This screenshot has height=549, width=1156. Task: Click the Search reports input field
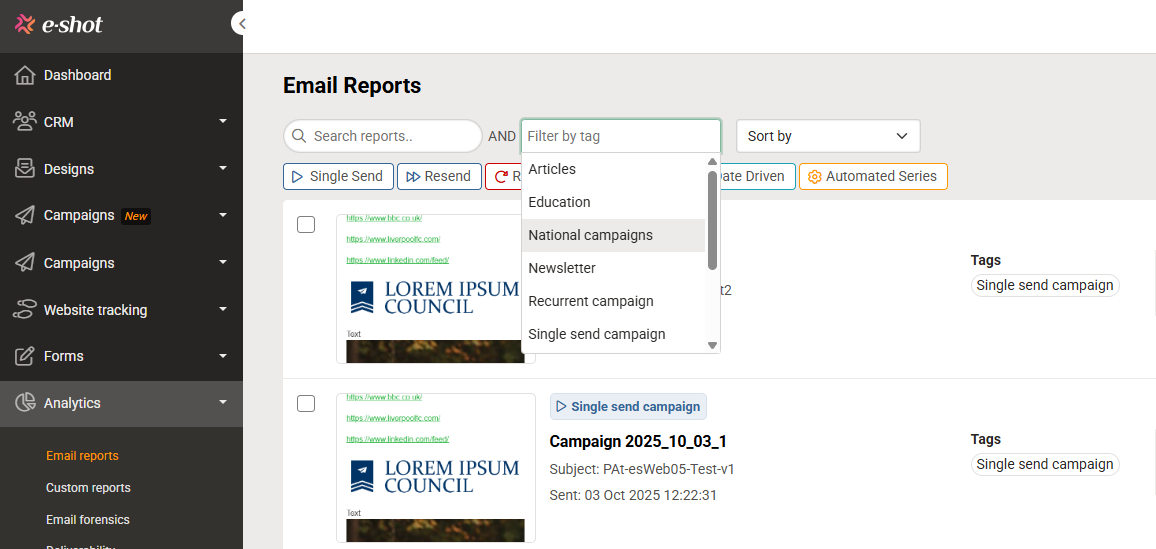pyautogui.click(x=383, y=136)
